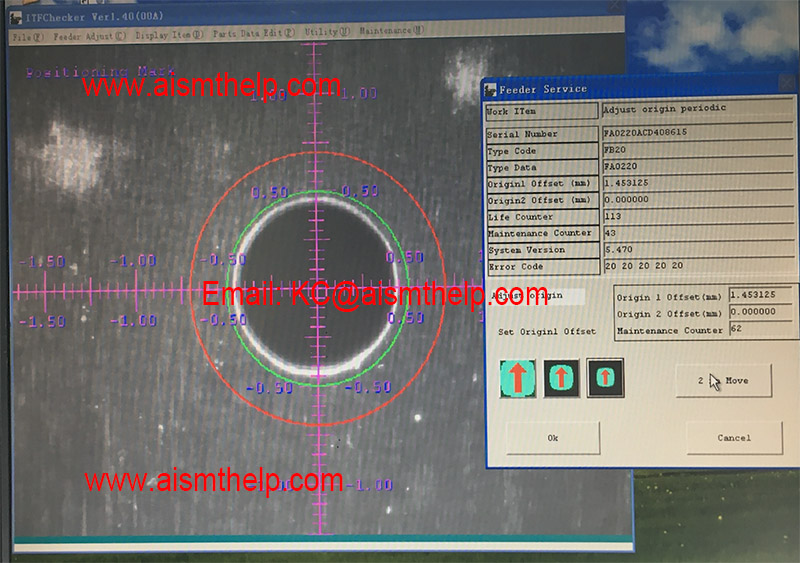Click the Origin 2 Offset editable field
Image resolution: width=800 pixels, height=563 pixels.
coord(762,313)
